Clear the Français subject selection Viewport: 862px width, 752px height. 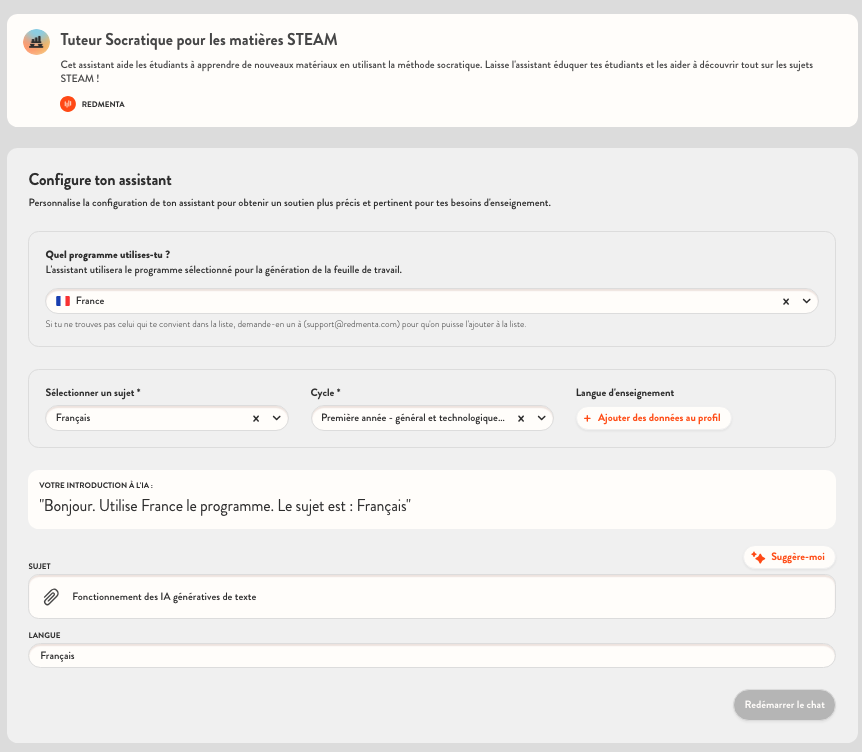(255, 419)
